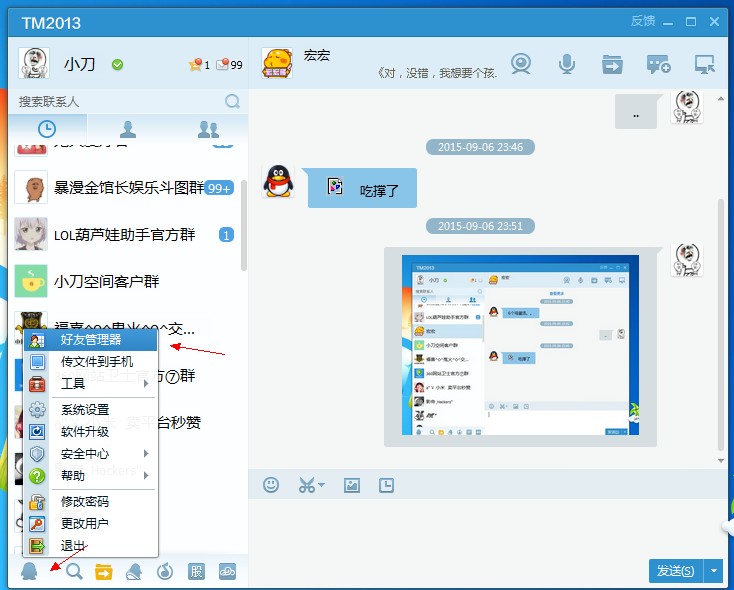This screenshot has height=590, width=734.
Task: Open the send button options dropdown arrow
Action: [x=713, y=571]
